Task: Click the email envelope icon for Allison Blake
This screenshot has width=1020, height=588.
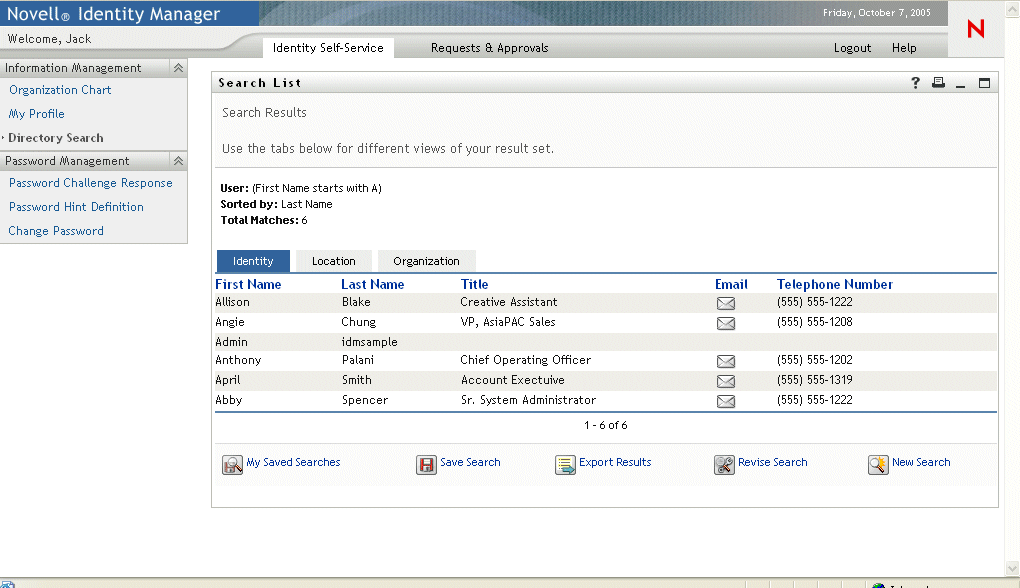Action: point(725,303)
